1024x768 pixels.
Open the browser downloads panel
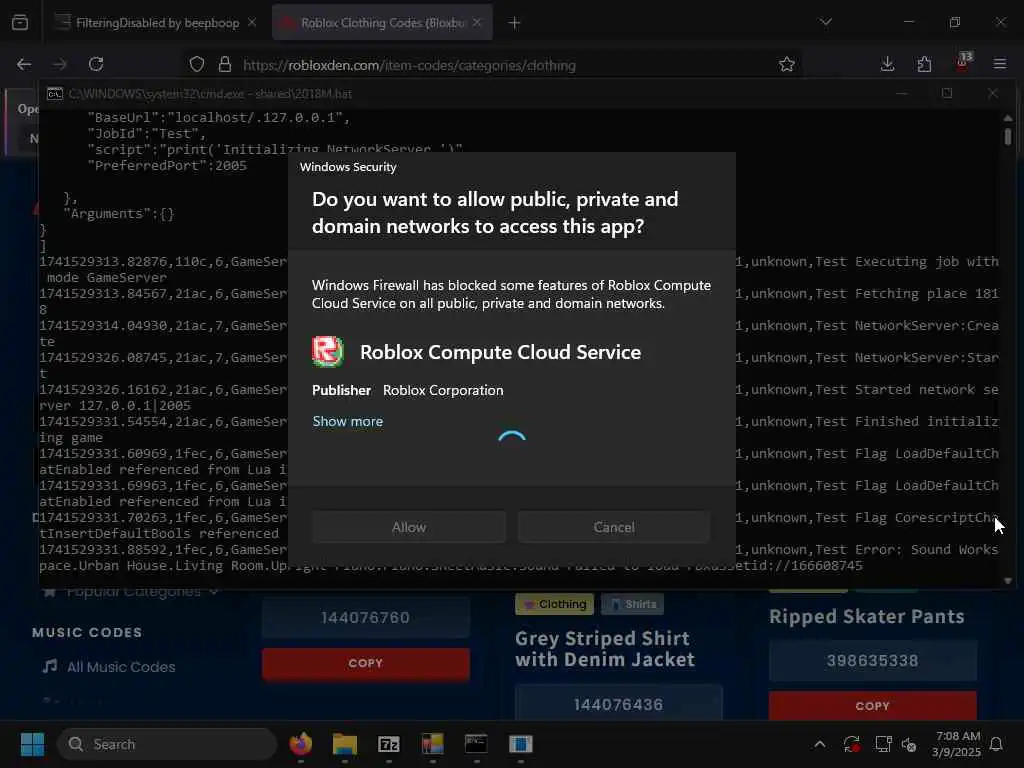(888, 64)
